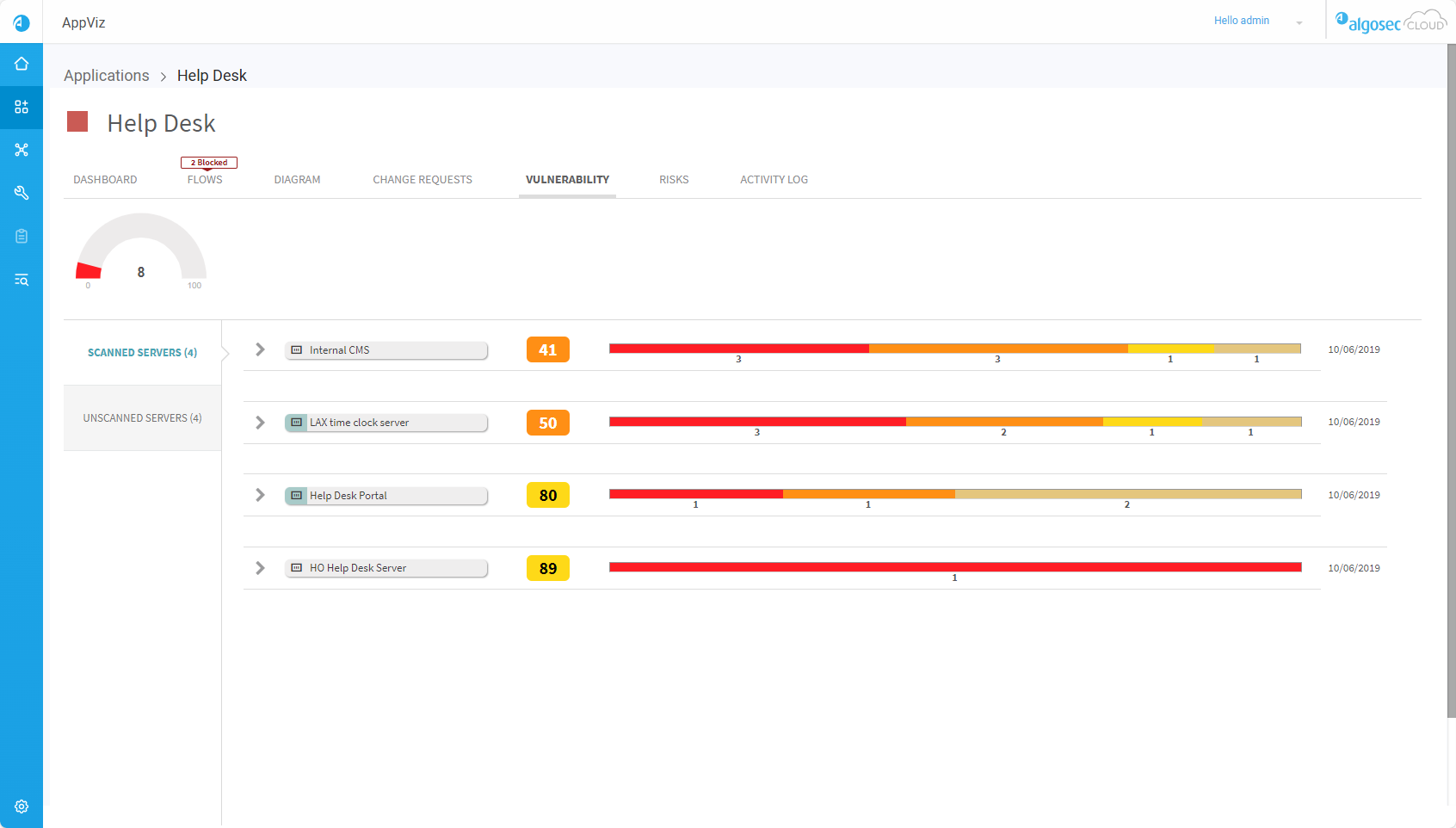The image size is (1456, 828).
Task: Click the home icon in sidebar
Action: 22,64
